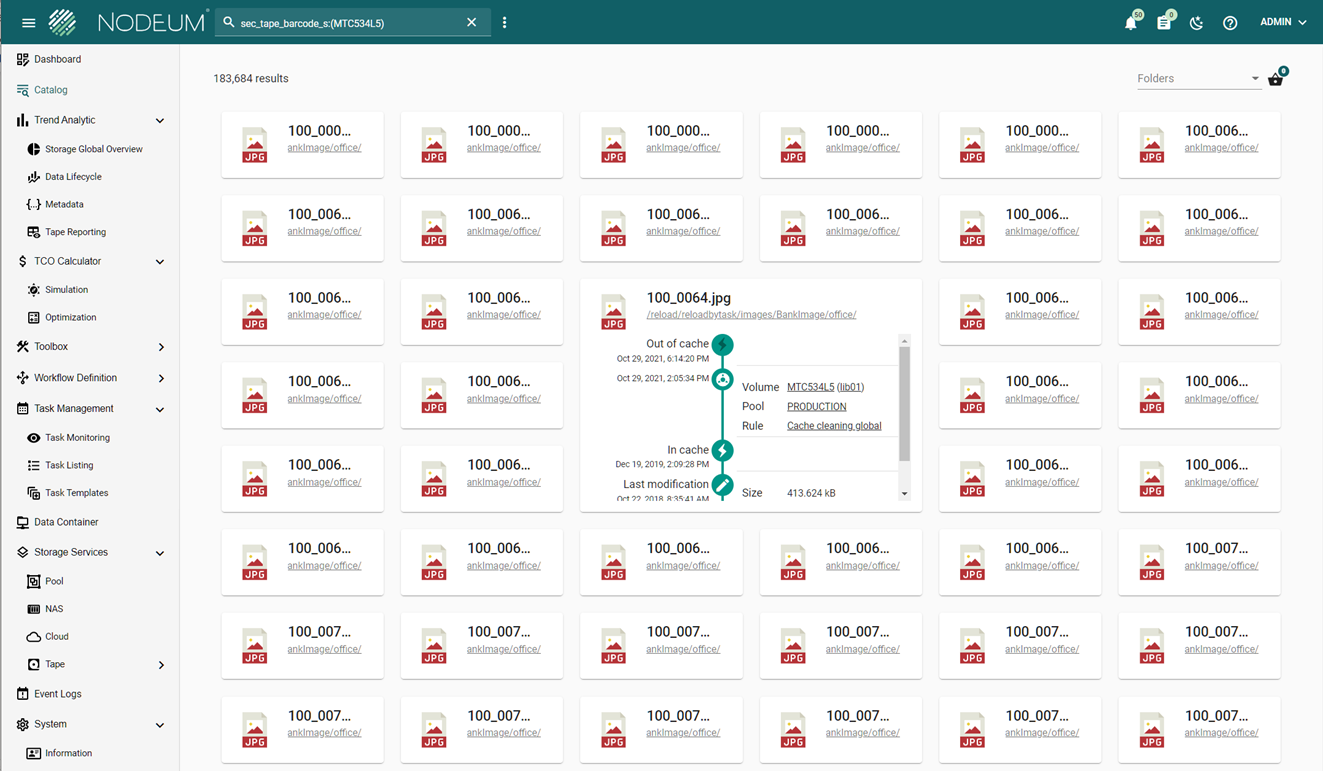Collapse the Trend Analytic section
1323x771 pixels.
tap(159, 121)
